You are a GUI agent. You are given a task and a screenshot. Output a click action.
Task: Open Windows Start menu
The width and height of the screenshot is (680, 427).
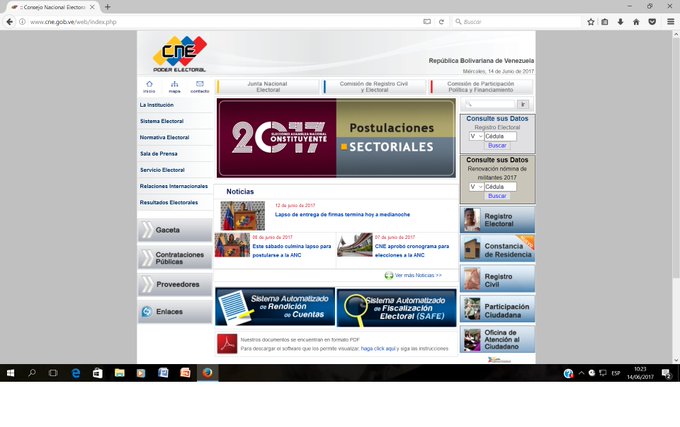click(x=10, y=373)
